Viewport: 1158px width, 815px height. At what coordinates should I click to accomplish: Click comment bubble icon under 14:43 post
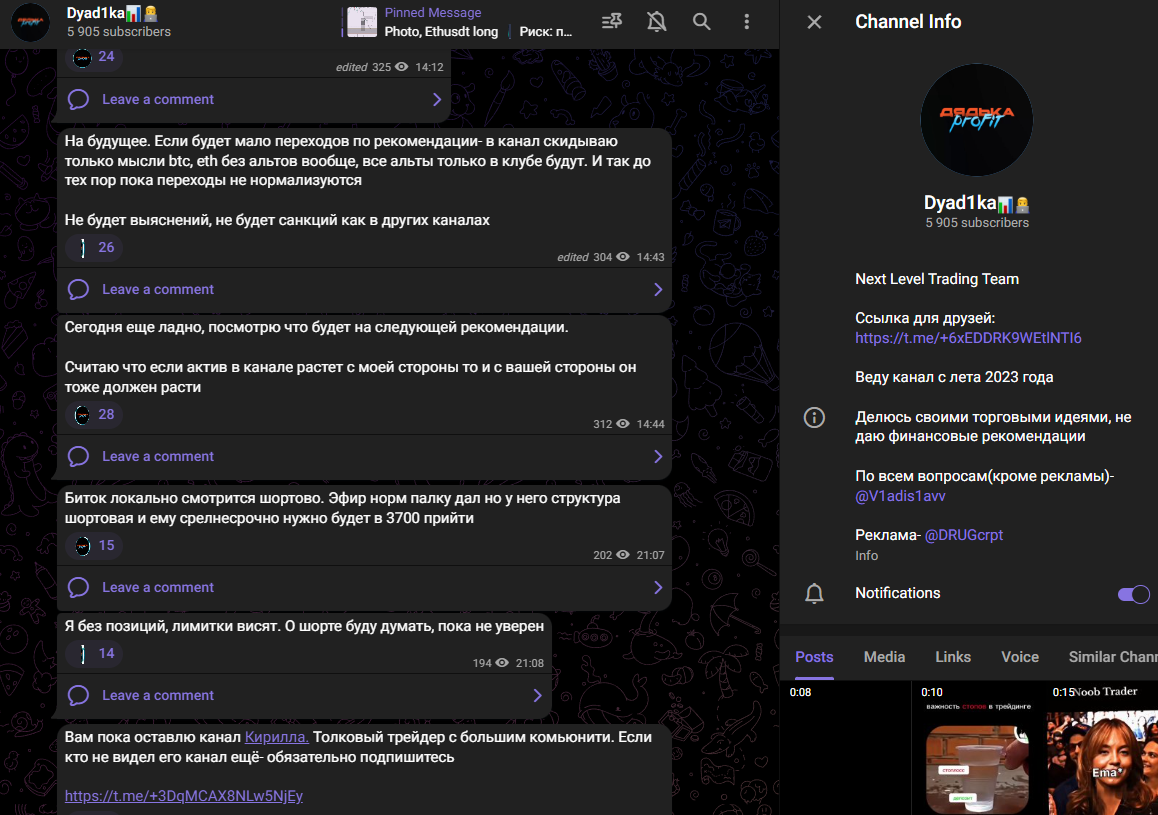[x=79, y=290]
